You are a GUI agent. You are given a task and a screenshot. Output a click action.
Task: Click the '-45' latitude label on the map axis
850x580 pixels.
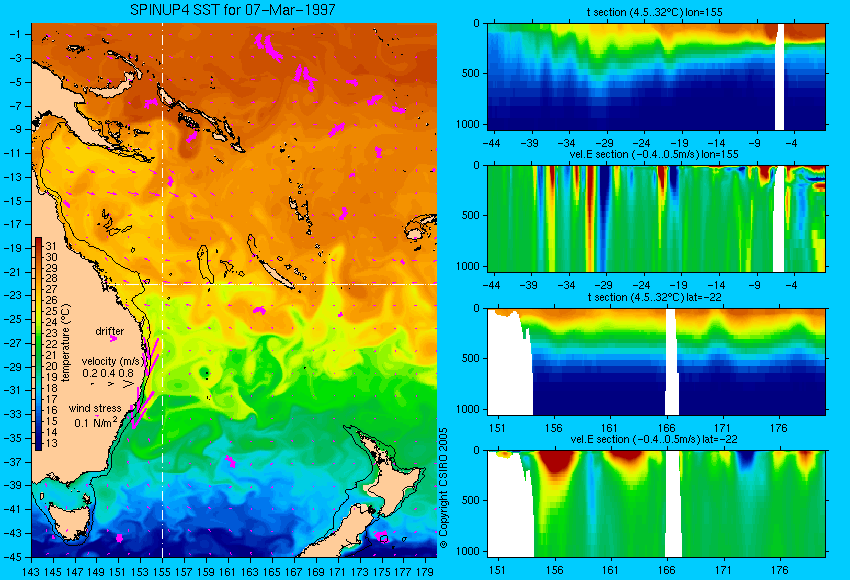pos(14,557)
